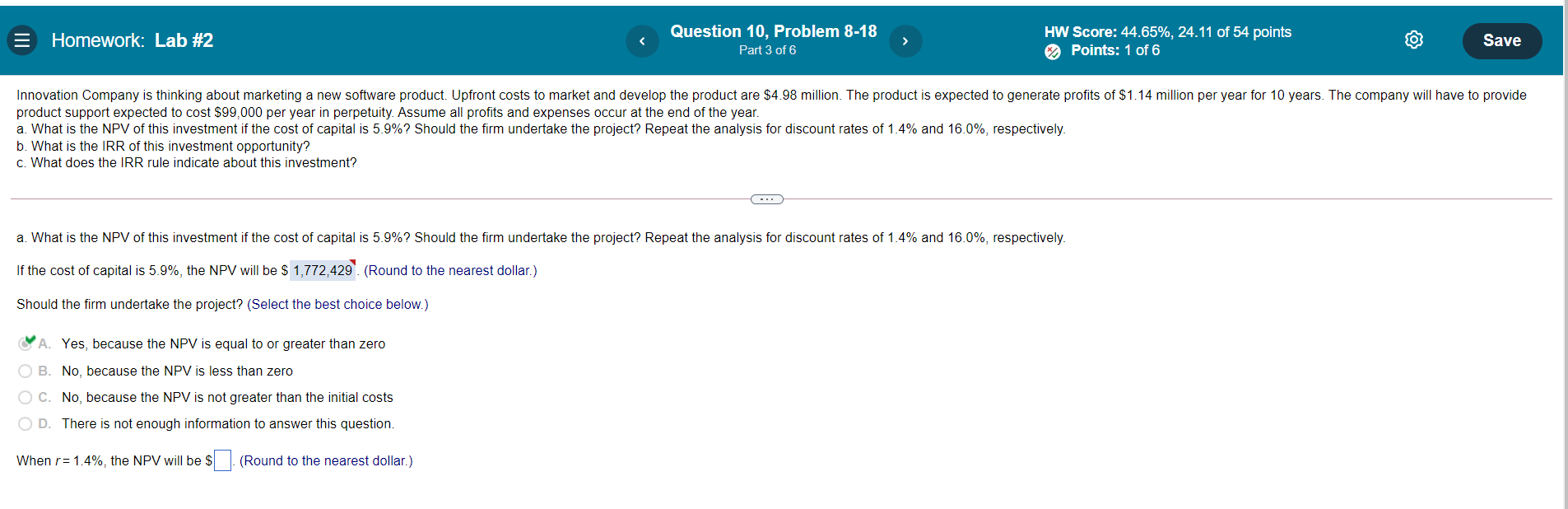Open the hamburger navigation menu
This screenshot has width=1568, height=509.
(22, 40)
